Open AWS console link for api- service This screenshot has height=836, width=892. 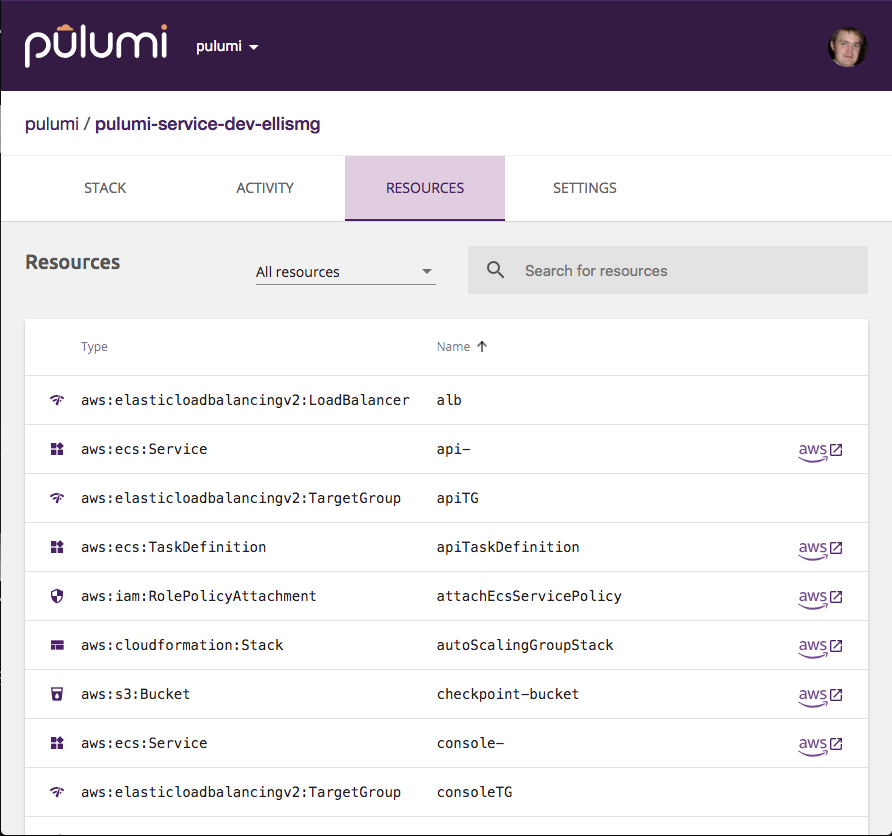(820, 450)
